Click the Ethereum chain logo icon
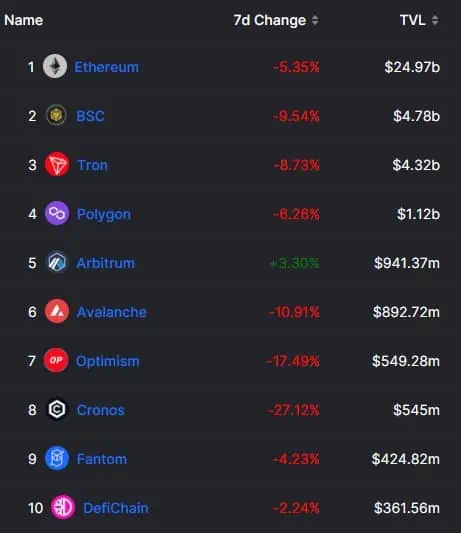 point(55,66)
